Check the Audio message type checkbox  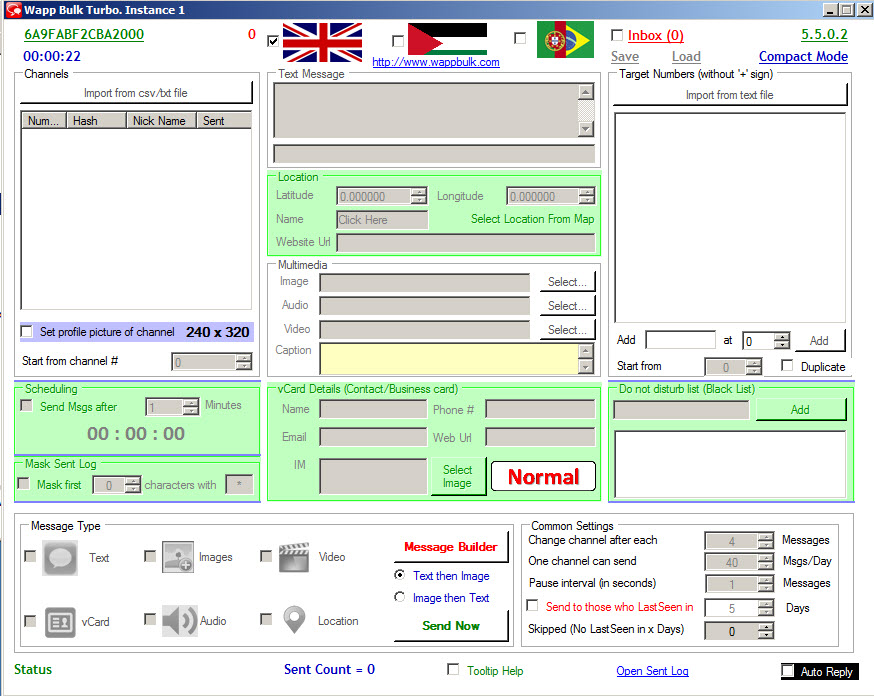click(x=150, y=619)
